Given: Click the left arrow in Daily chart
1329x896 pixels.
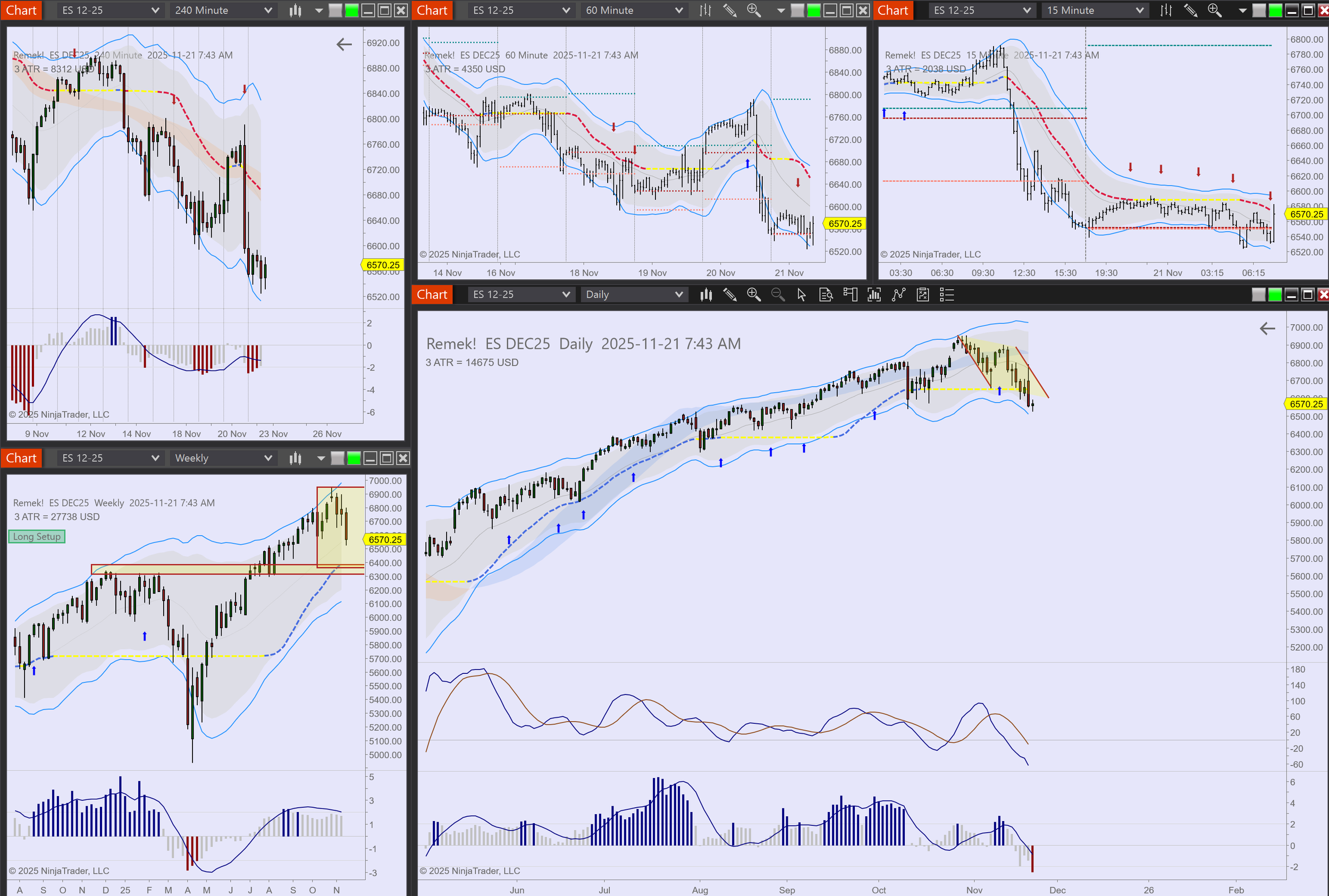Looking at the screenshot, I should click(1267, 328).
